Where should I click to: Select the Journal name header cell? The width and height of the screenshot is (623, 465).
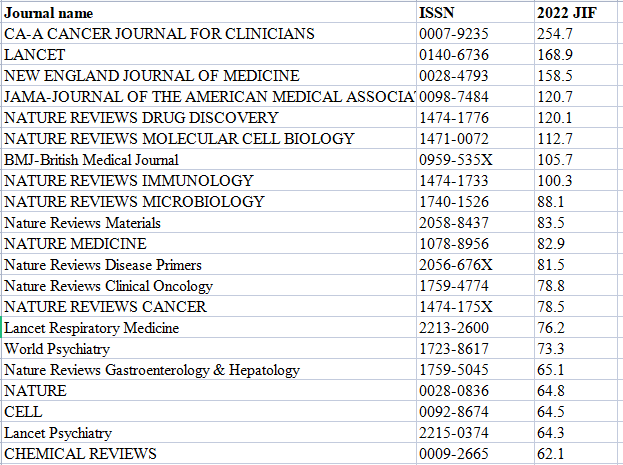209,13
